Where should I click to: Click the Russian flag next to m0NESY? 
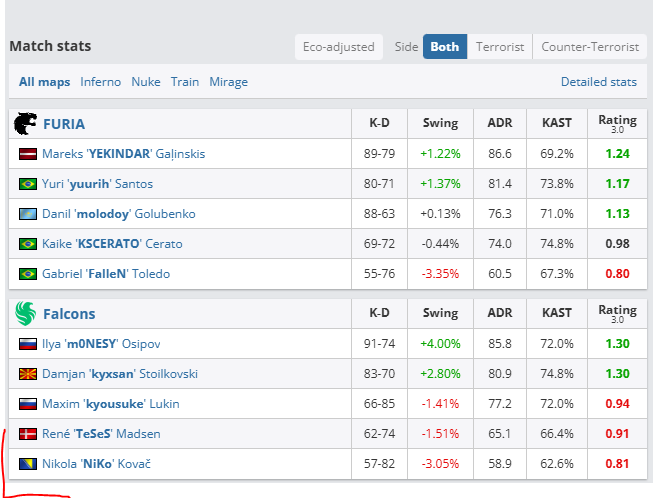click(x=28, y=344)
